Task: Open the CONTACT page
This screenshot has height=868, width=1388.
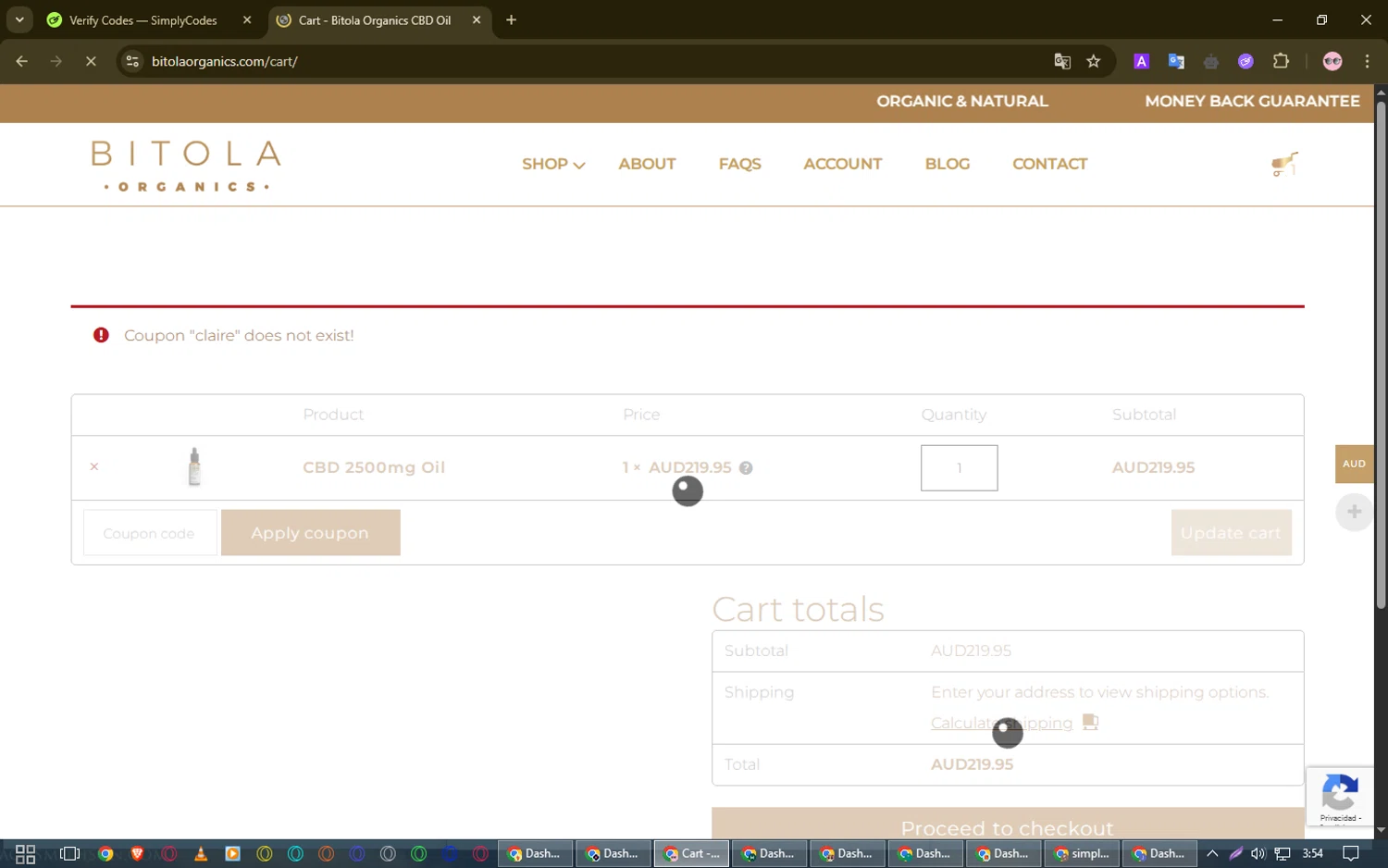Action: click(1049, 164)
